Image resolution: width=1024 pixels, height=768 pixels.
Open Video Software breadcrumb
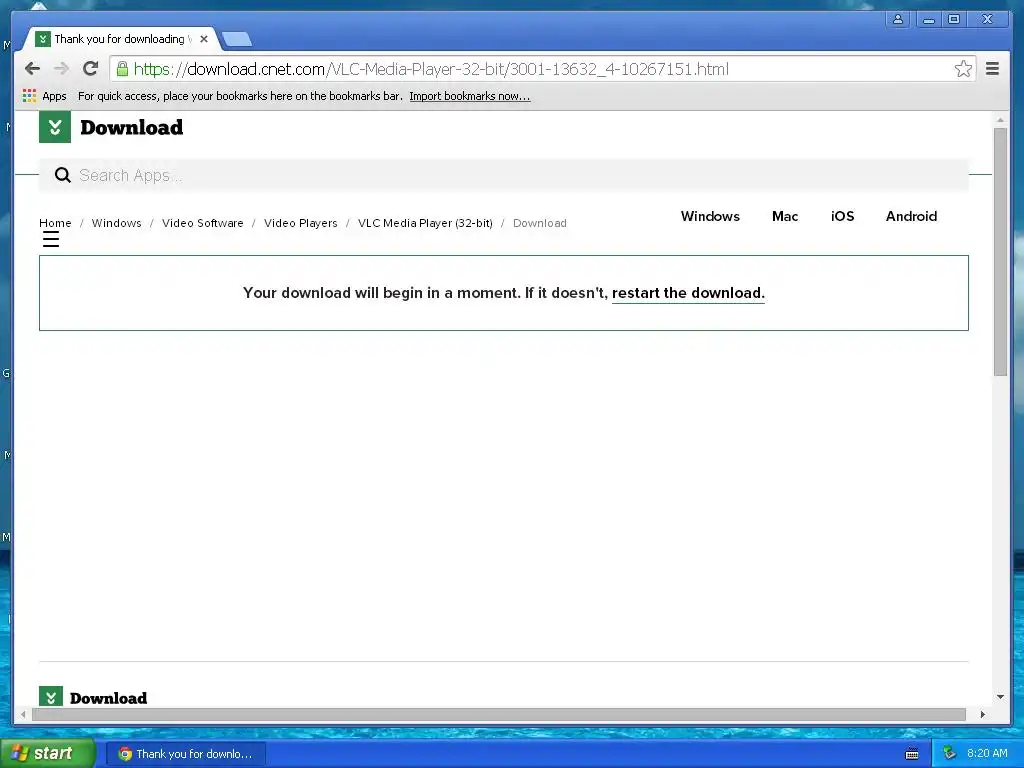[x=202, y=223]
